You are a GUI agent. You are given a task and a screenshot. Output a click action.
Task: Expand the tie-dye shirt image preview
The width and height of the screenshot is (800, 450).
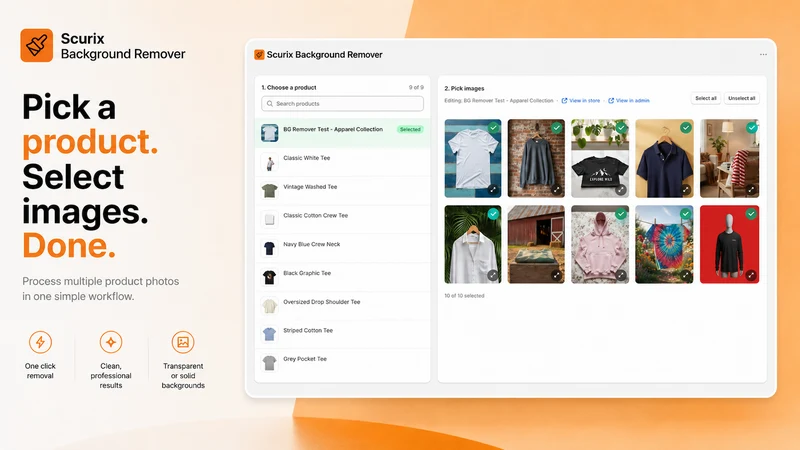point(686,275)
